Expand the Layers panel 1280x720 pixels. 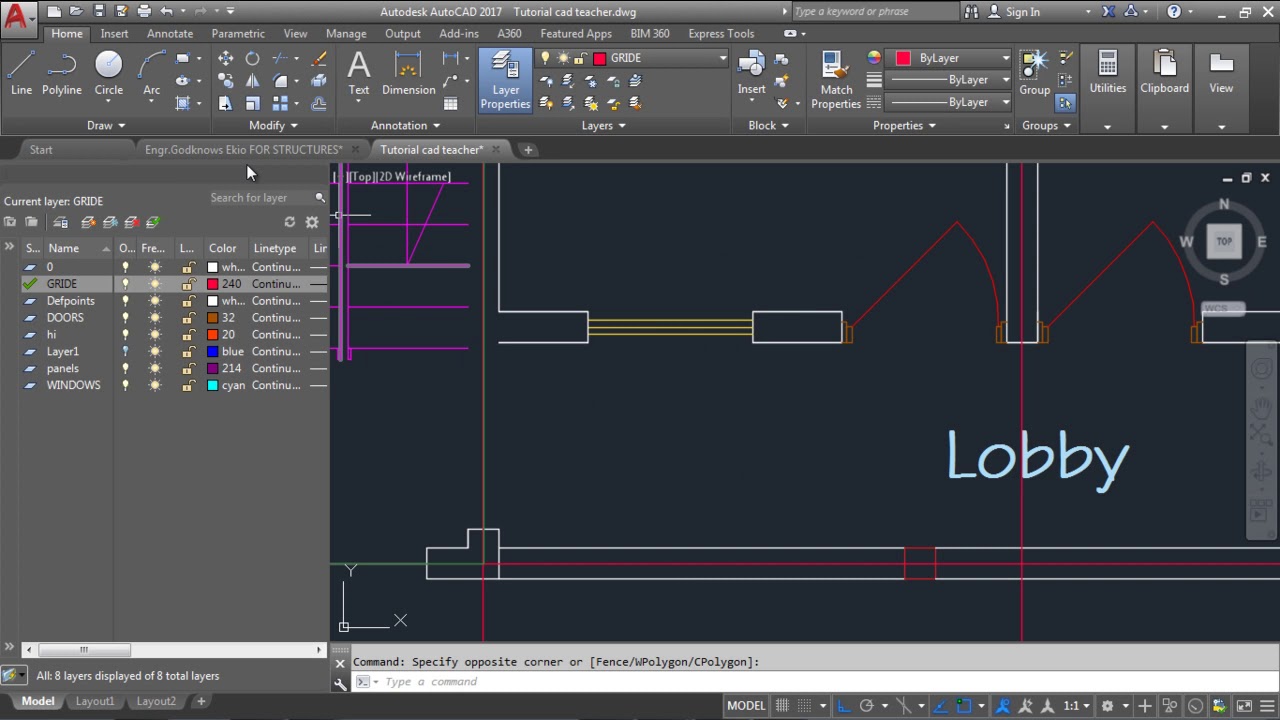point(604,126)
